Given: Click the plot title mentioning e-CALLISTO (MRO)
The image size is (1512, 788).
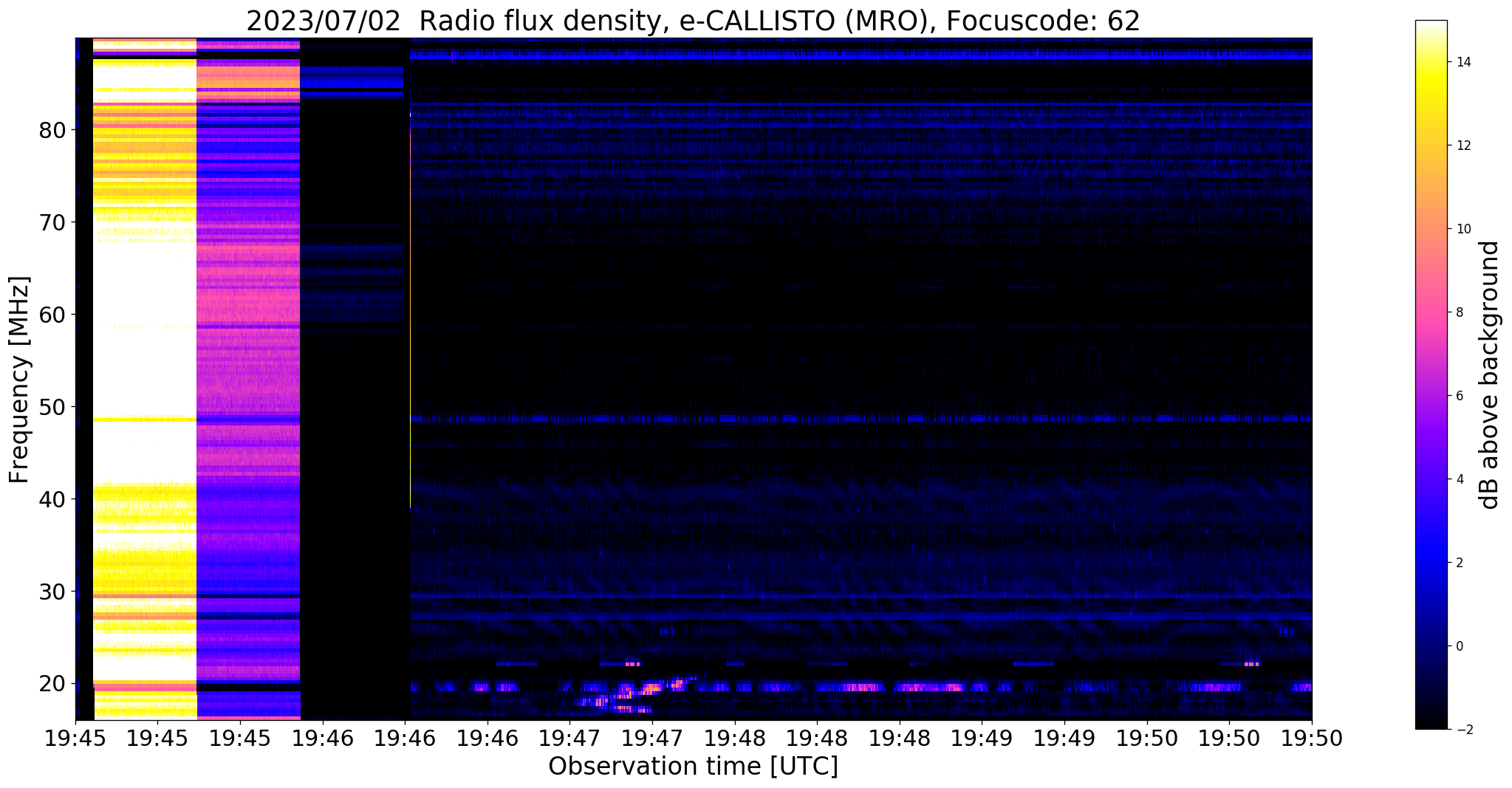Looking at the screenshot, I should [x=693, y=21].
